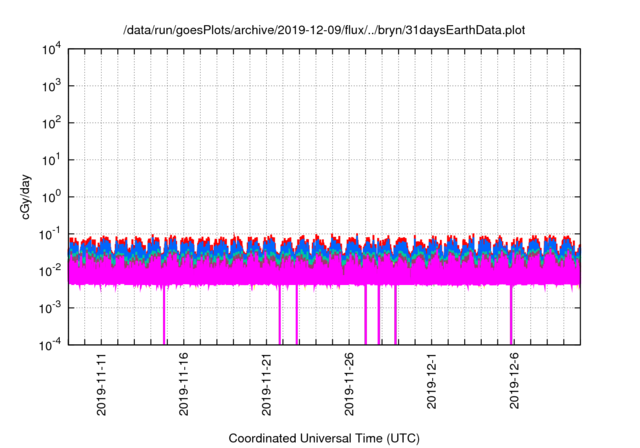640x448 pixels.
Task: Click the 10^4 y-axis tick label
Action: pyautogui.click(x=52, y=49)
